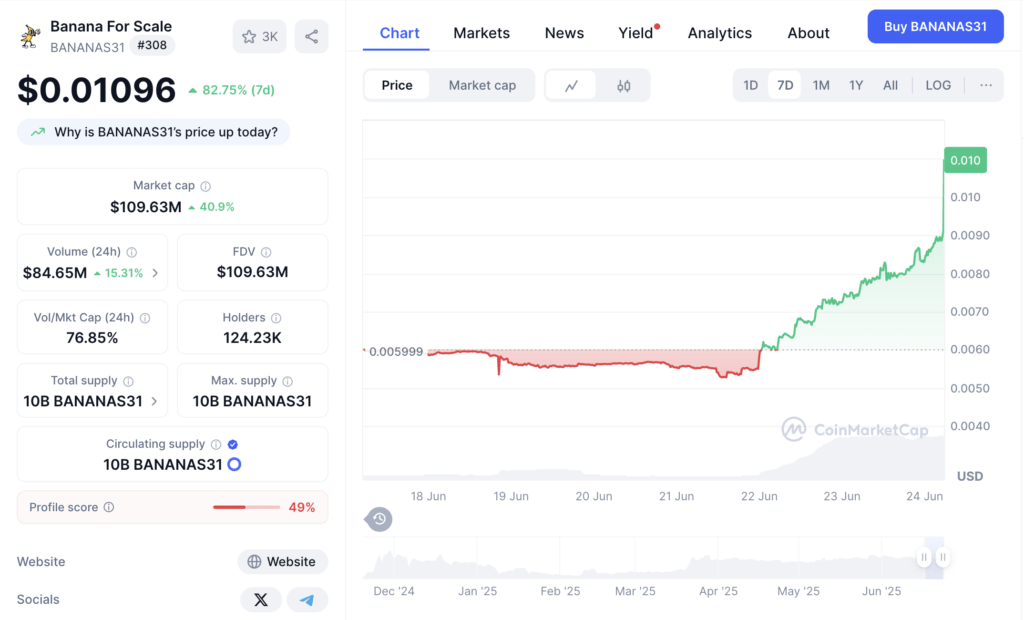Open 'Why is BANANAS31's price up today?'
Viewport: 1024px width, 620px height.
point(153,132)
